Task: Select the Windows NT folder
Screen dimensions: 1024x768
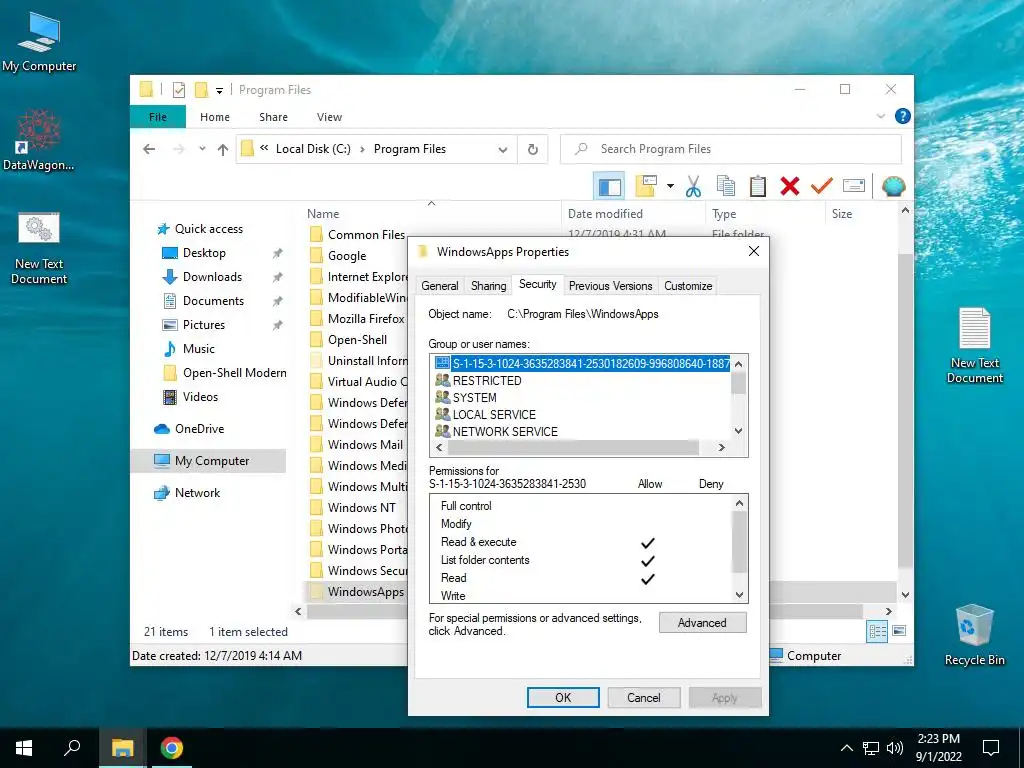Action: [362, 507]
